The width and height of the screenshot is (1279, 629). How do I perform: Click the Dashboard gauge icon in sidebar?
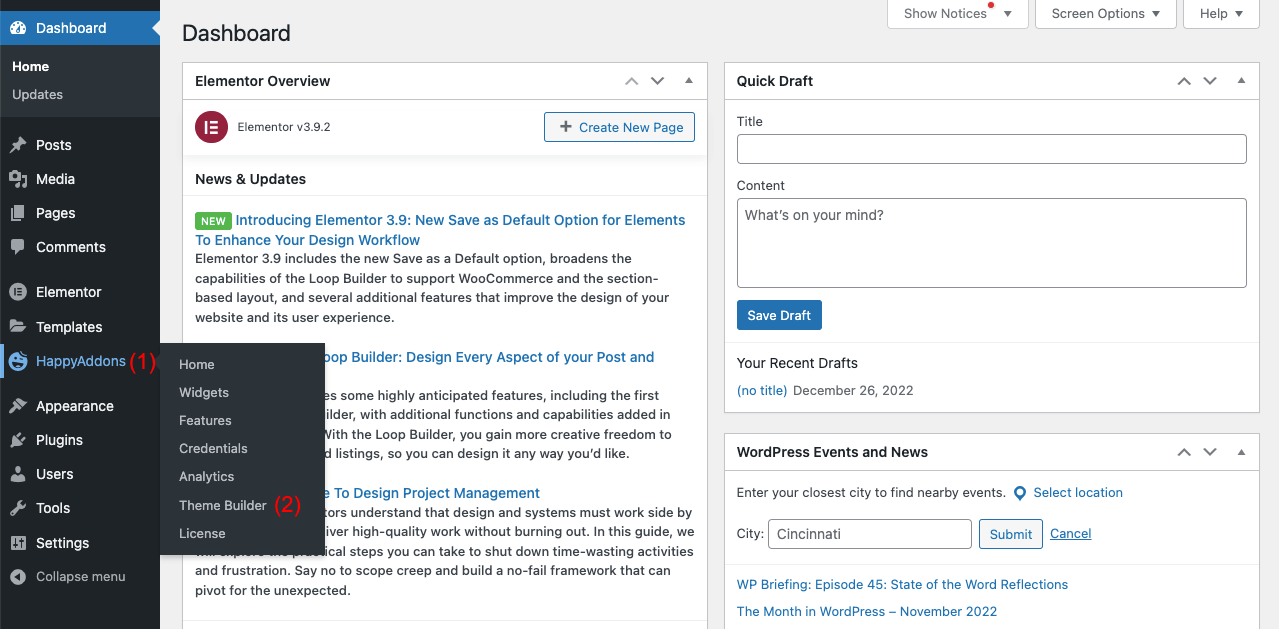18,28
